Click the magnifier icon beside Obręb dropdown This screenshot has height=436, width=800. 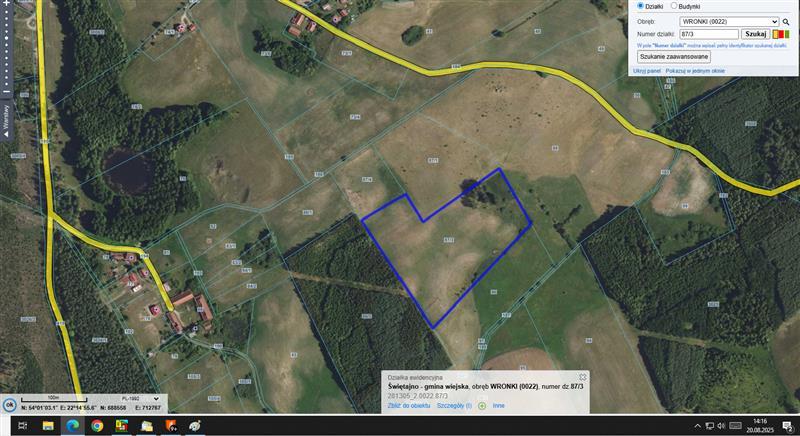pyautogui.click(x=786, y=22)
